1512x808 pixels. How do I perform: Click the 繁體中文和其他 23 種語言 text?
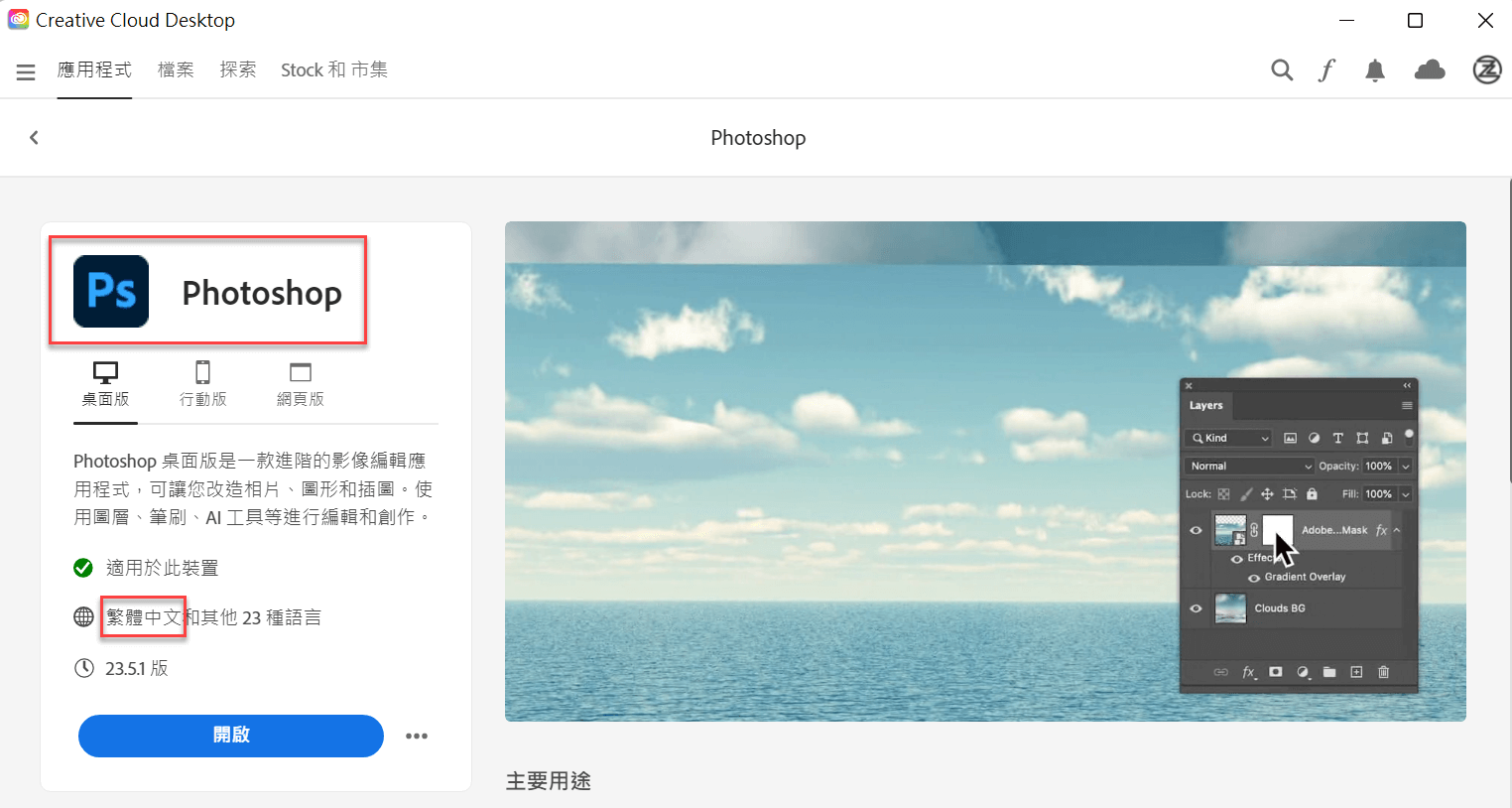[x=213, y=617]
